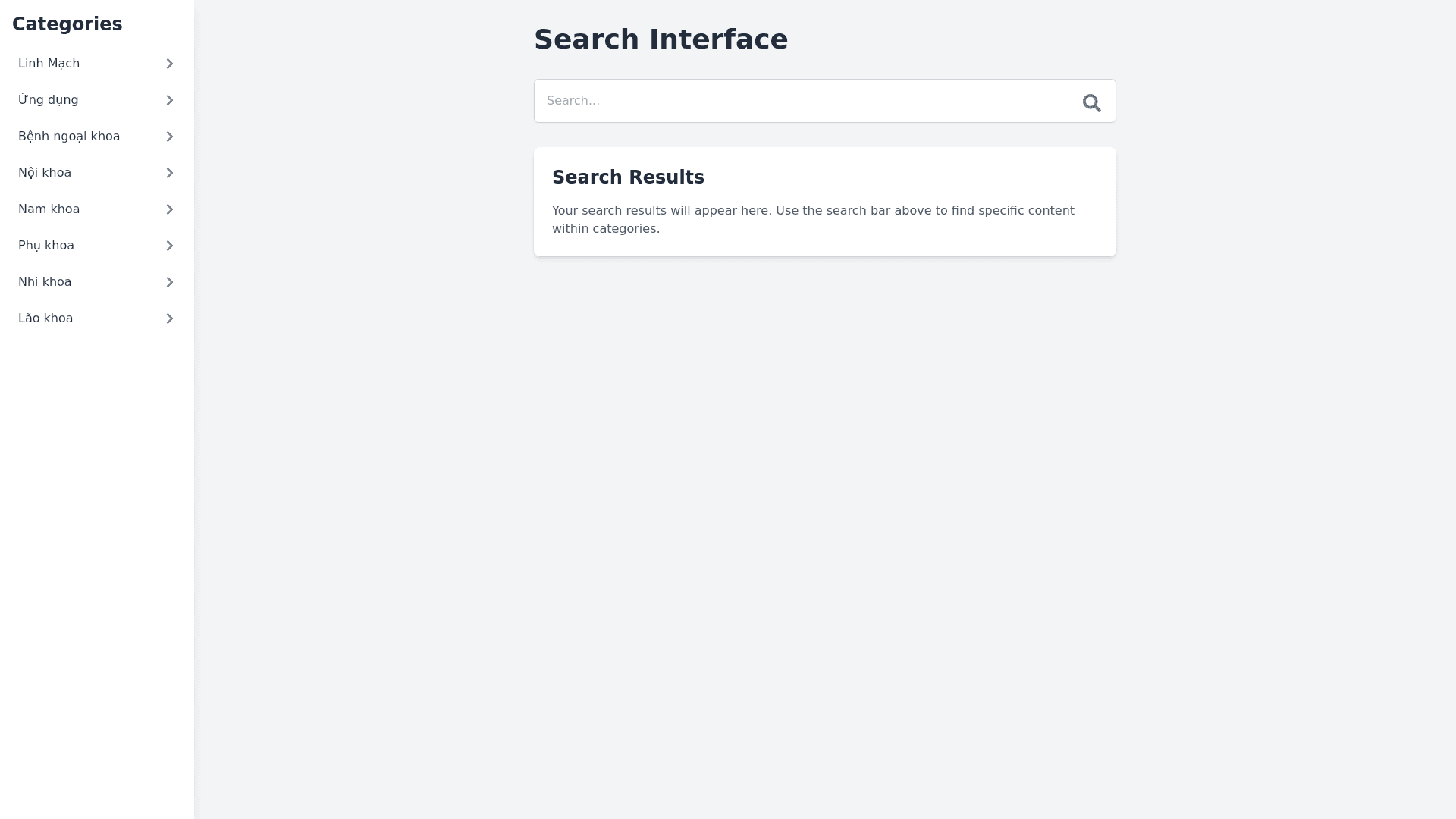Open the Nam khoa category label
This screenshot has width=1456, height=819.
(49, 209)
